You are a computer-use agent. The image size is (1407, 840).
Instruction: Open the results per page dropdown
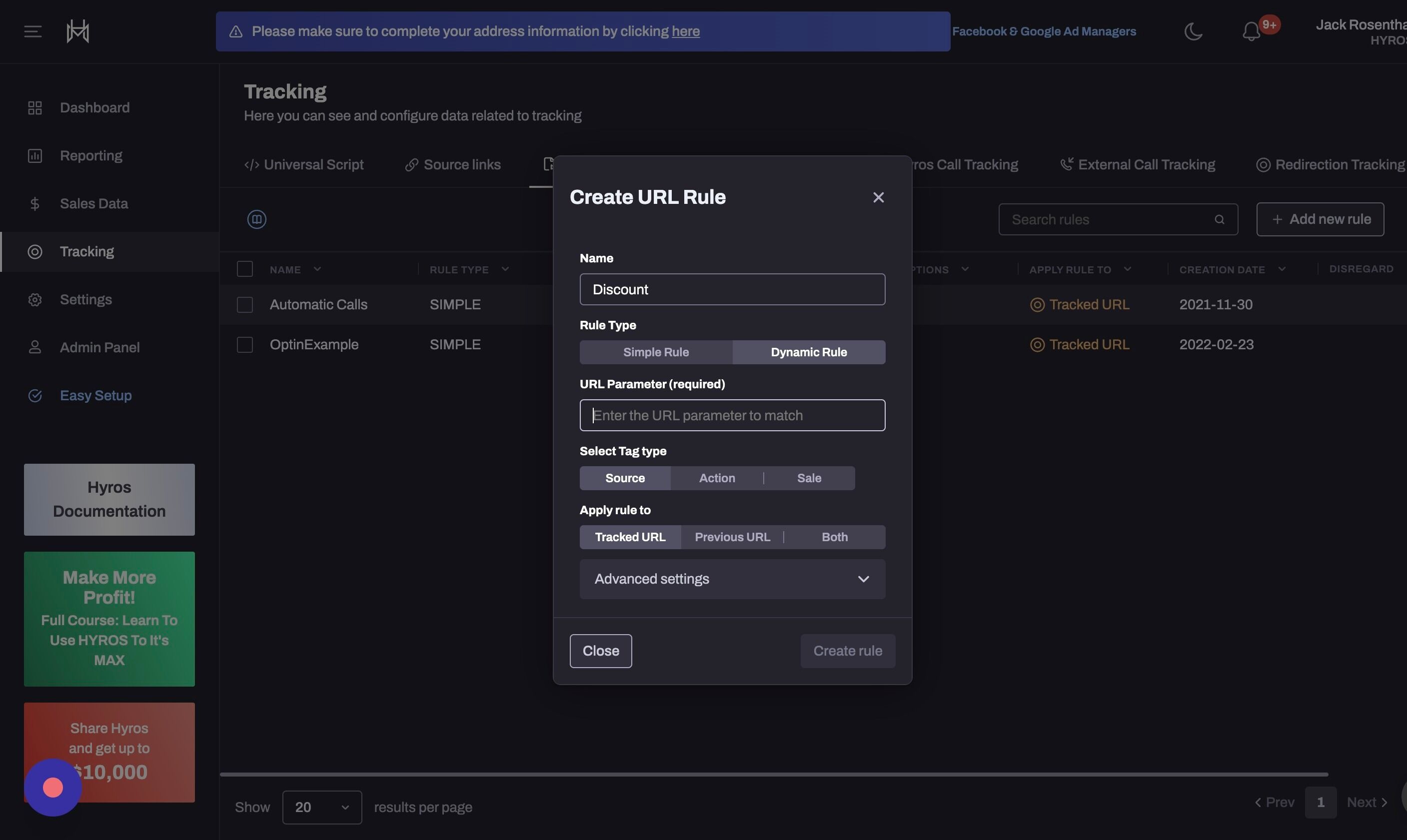coord(321,807)
